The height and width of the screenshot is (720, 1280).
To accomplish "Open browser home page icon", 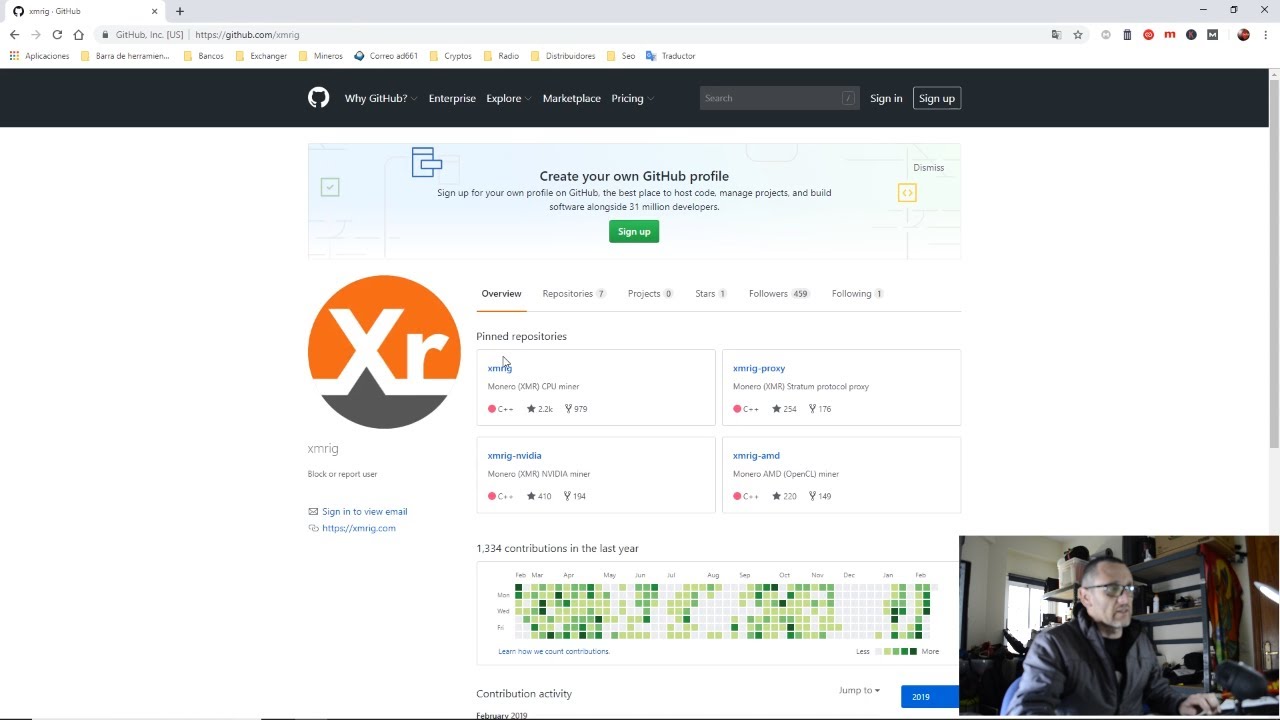I will click(x=78, y=34).
